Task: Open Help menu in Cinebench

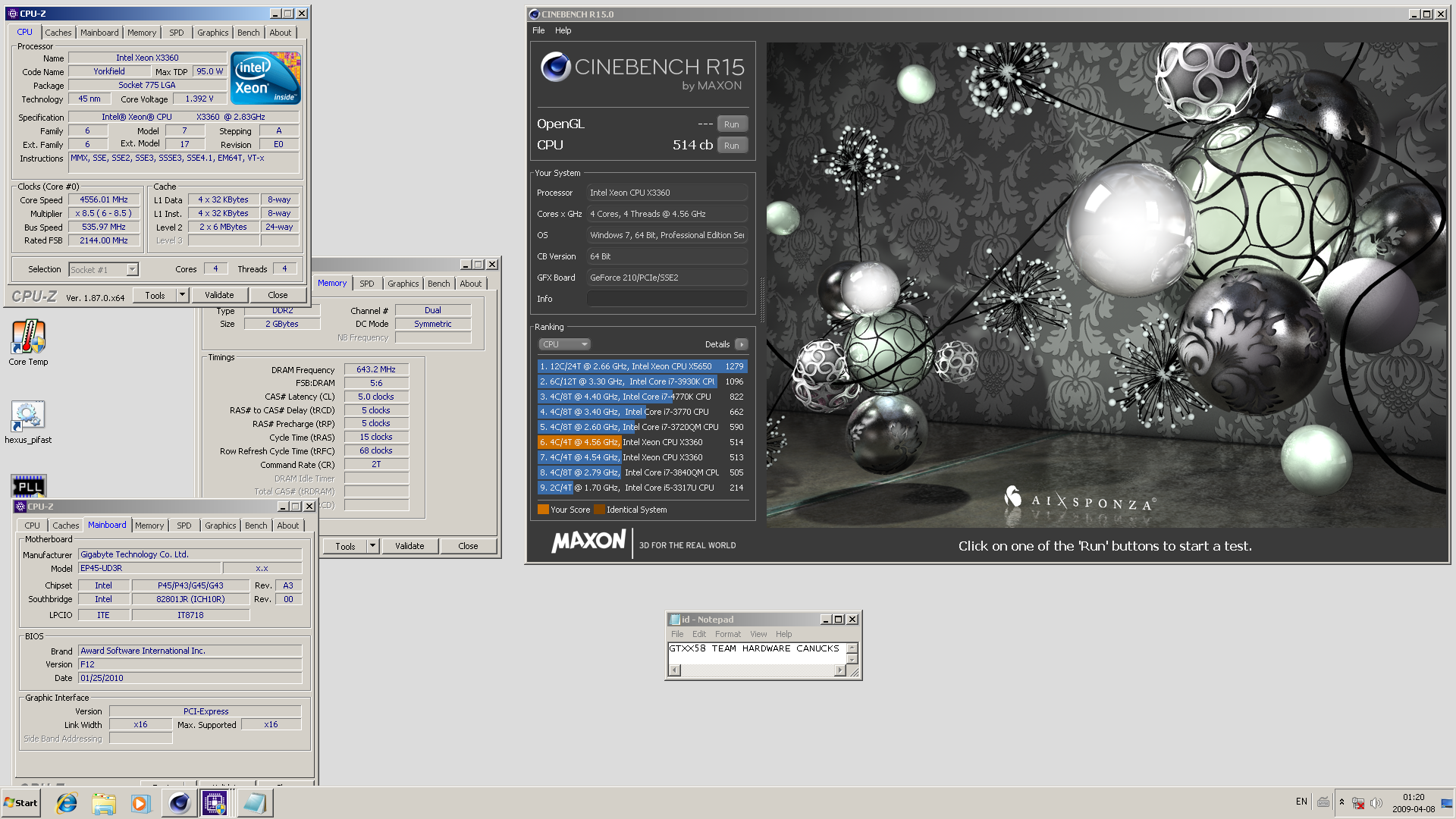Action: tap(563, 30)
